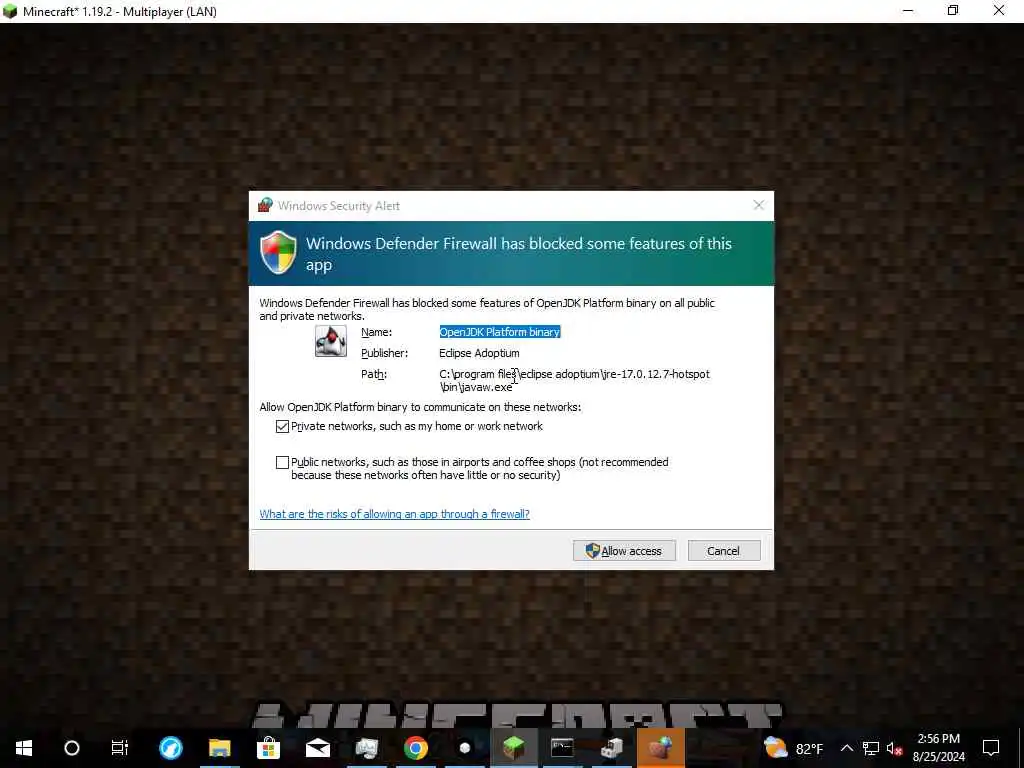Open Microsoft Store from the taskbar

268,748
